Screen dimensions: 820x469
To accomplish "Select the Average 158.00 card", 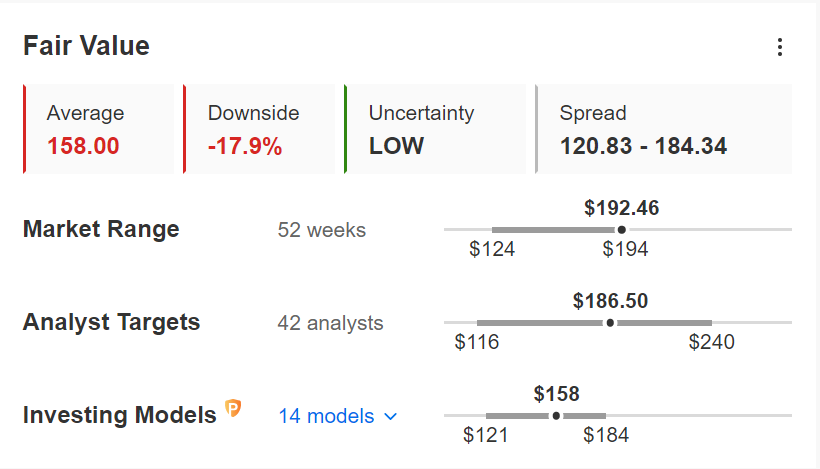I will [x=98, y=129].
